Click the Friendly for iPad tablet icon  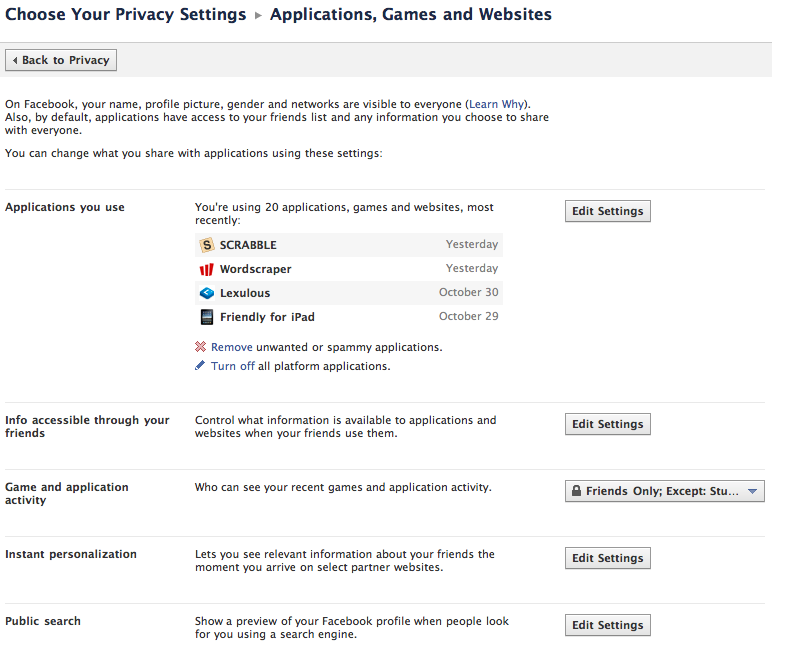[x=207, y=317]
